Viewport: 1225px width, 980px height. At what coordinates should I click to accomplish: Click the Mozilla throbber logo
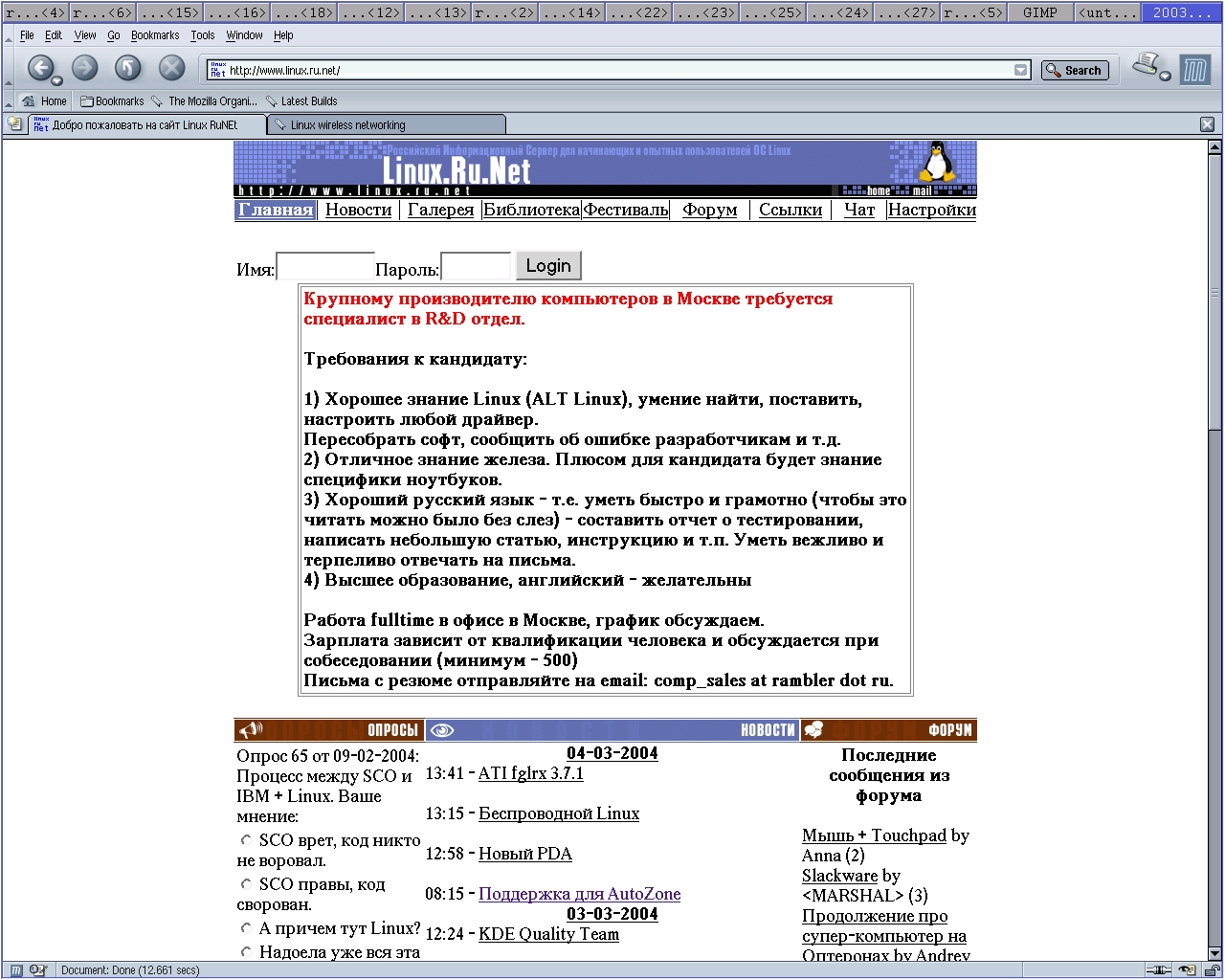click(1195, 70)
